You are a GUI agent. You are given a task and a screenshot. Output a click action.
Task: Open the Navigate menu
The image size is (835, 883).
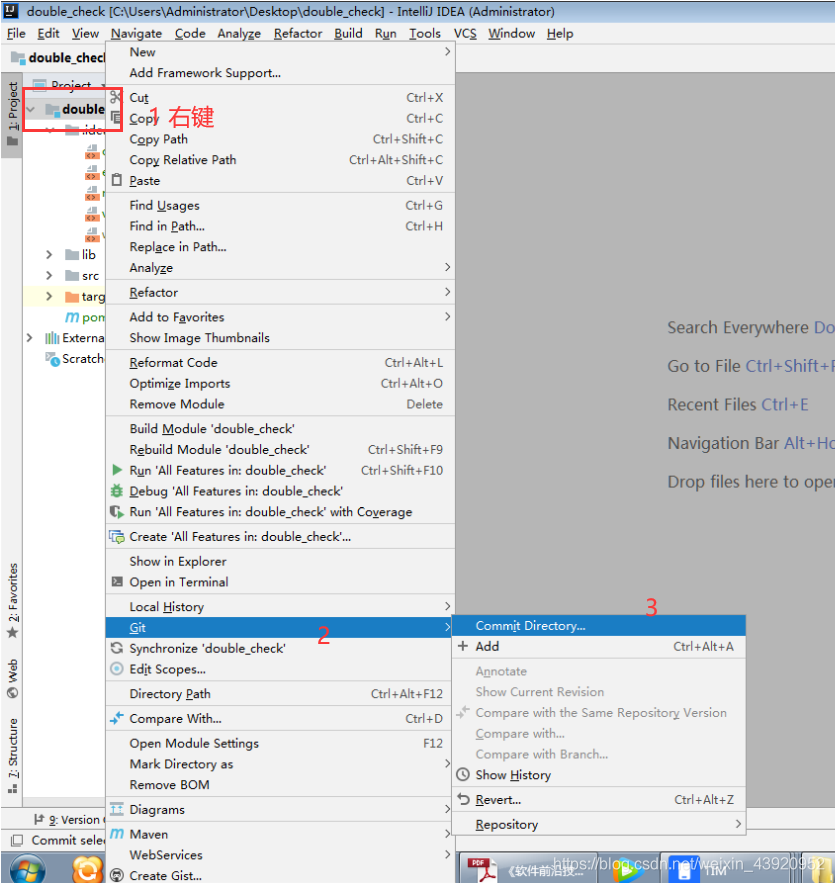[x=136, y=34]
